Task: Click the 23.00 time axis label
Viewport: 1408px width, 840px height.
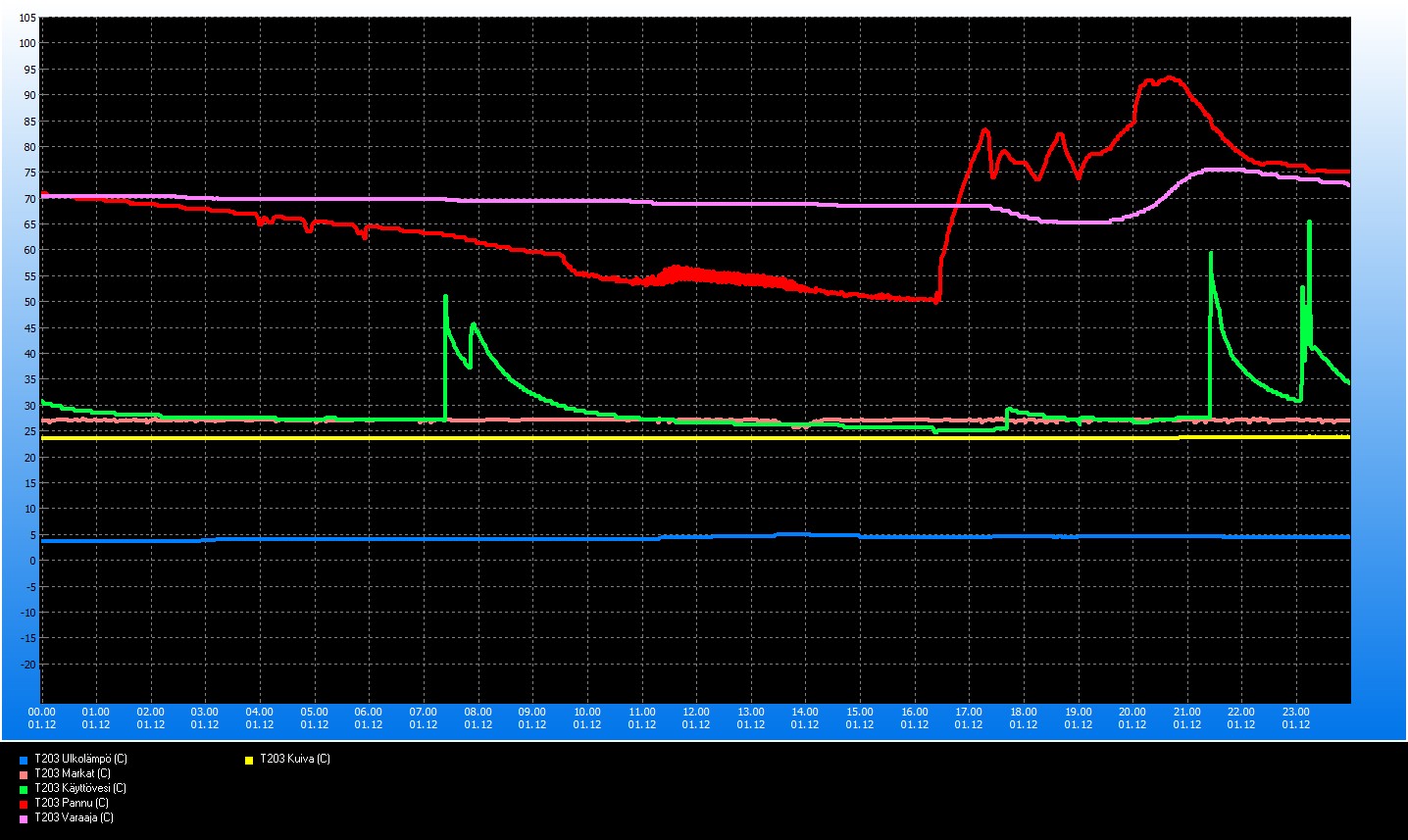Action: (1295, 713)
